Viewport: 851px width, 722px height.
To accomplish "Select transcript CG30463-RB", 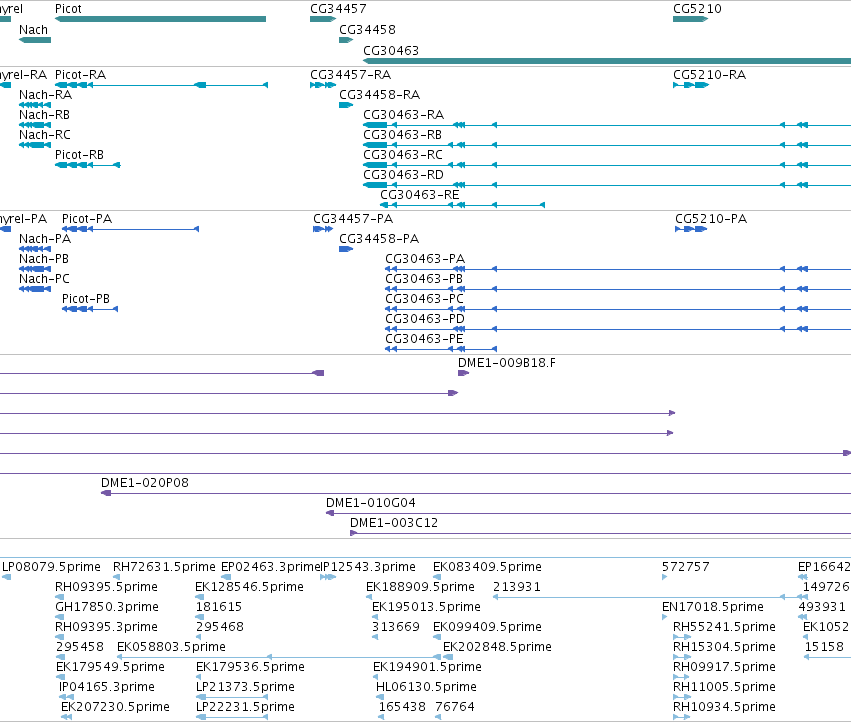I will coord(607,145).
